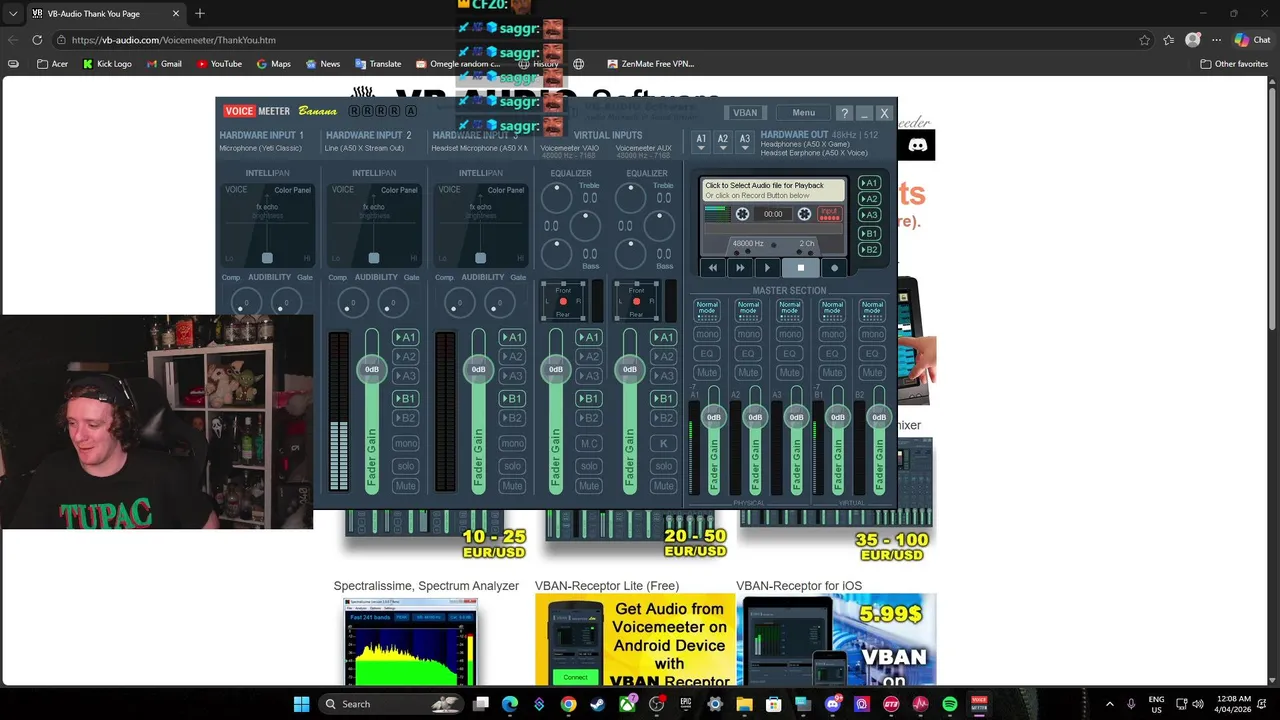The width and height of the screenshot is (1280, 720).
Task: Open Epic Games launcher from taskbar
Action: (686, 704)
